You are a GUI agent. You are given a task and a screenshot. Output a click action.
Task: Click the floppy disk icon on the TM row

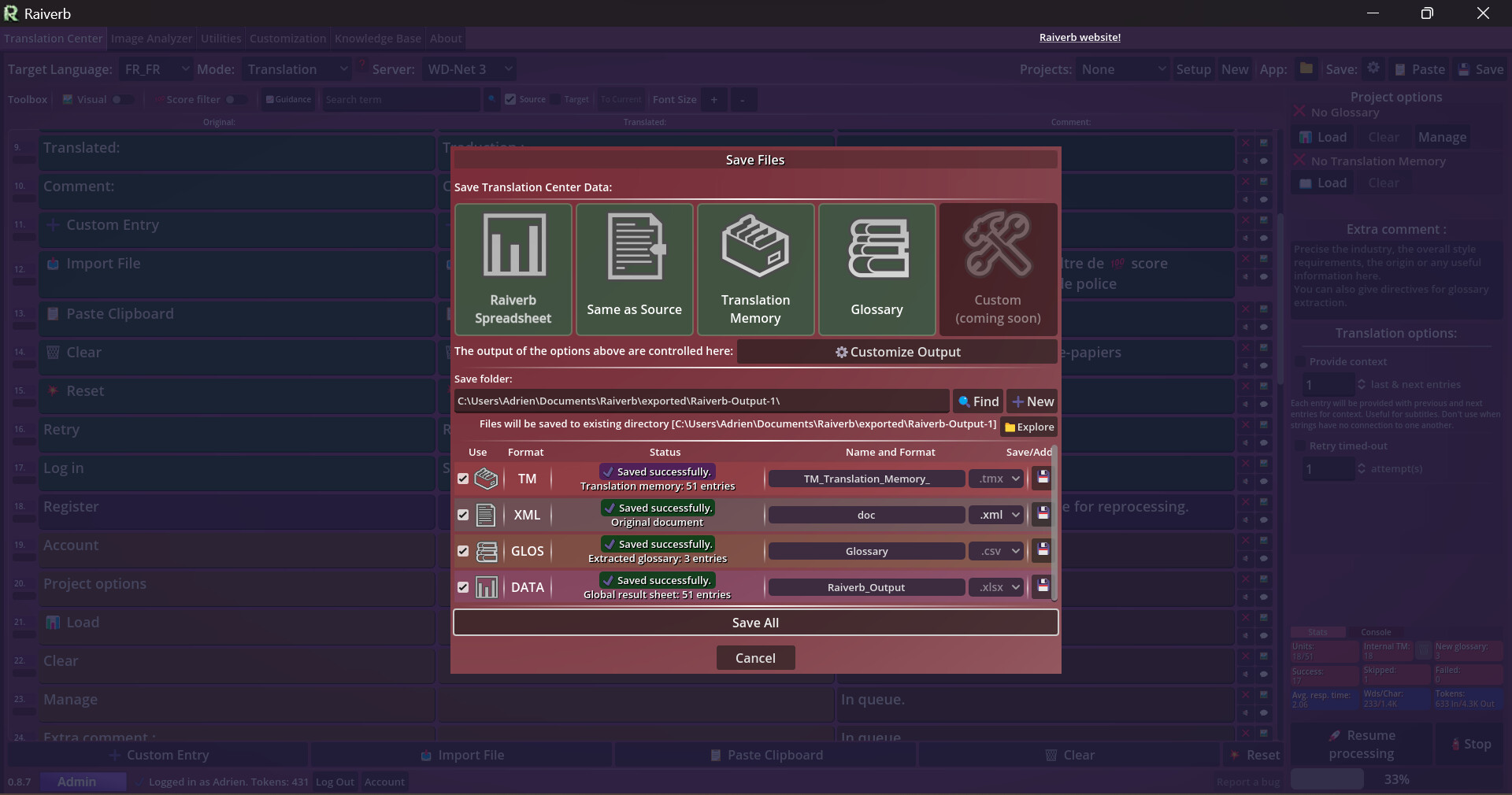(x=1043, y=479)
